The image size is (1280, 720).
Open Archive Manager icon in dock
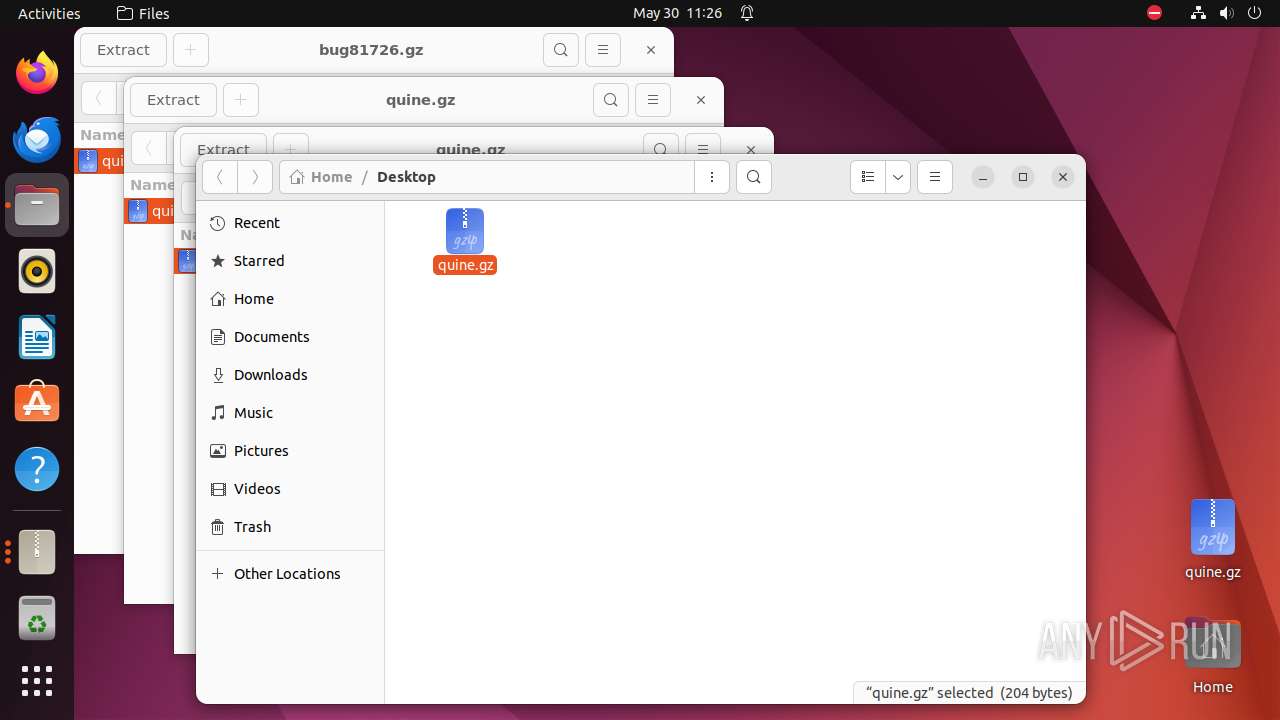tap(37, 551)
